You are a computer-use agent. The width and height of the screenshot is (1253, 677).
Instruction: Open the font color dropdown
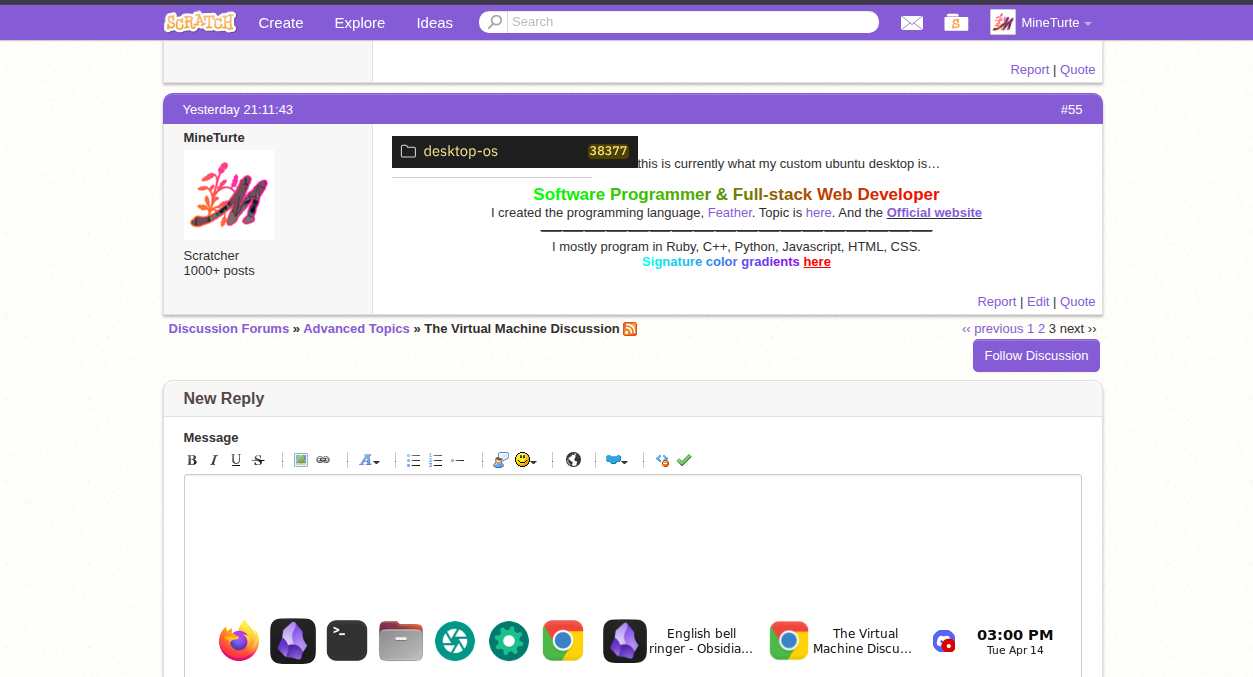click(369, 460)
